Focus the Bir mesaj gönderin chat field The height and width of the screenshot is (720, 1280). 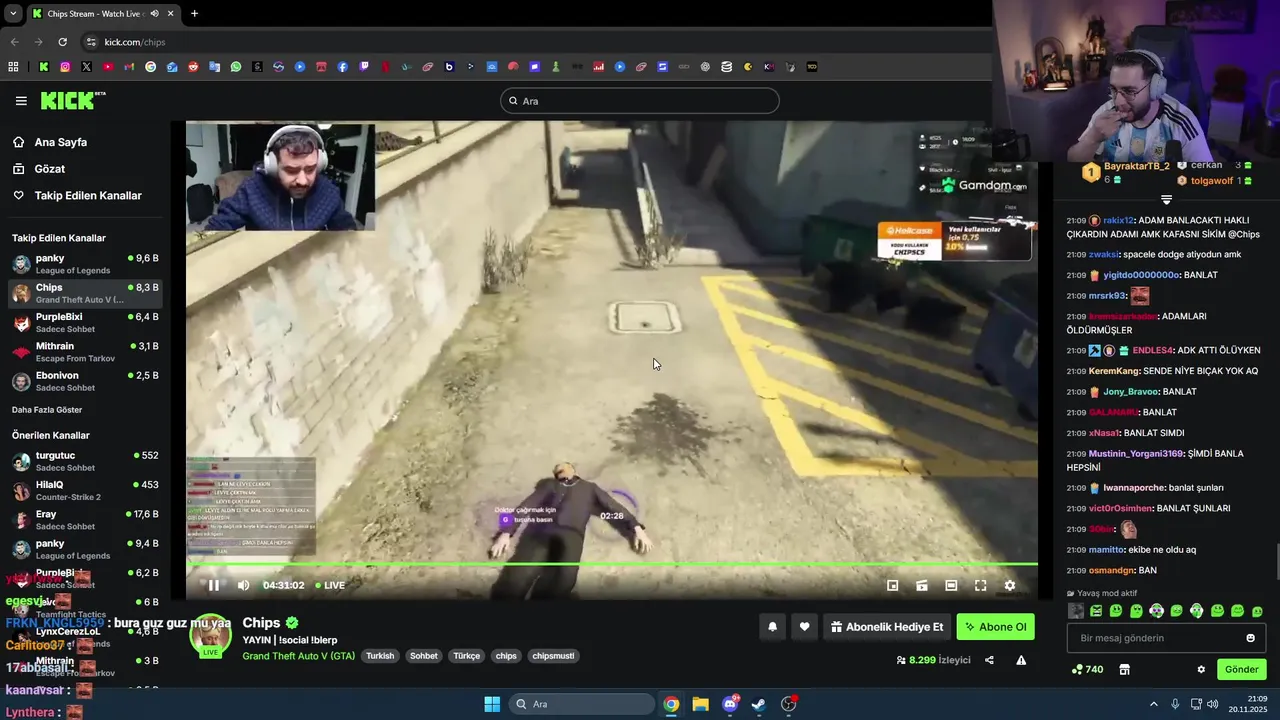click(x=1166, y=638)
